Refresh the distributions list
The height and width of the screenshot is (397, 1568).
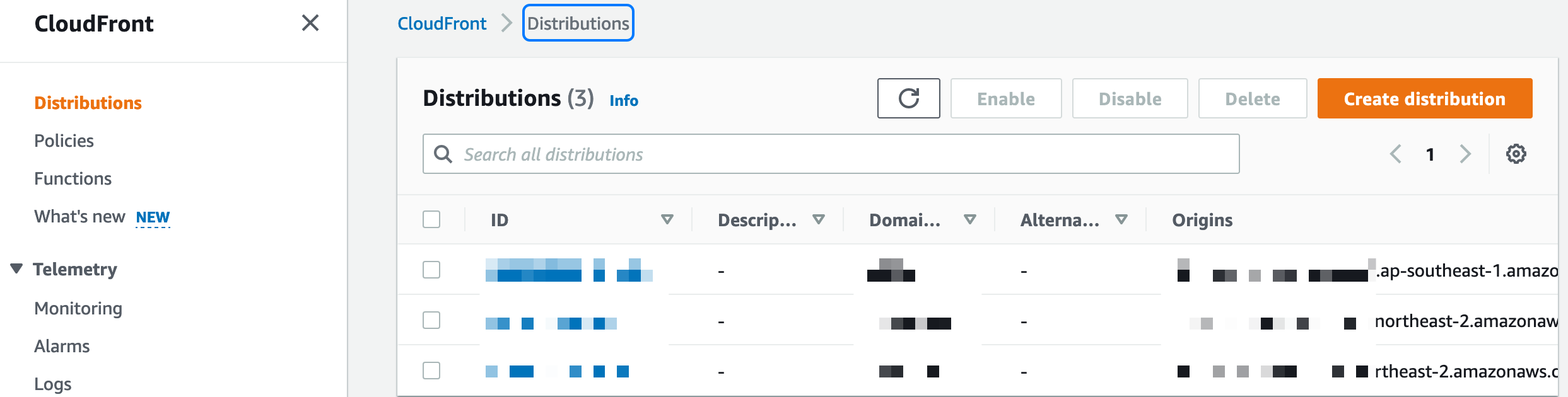coord(908,98)
